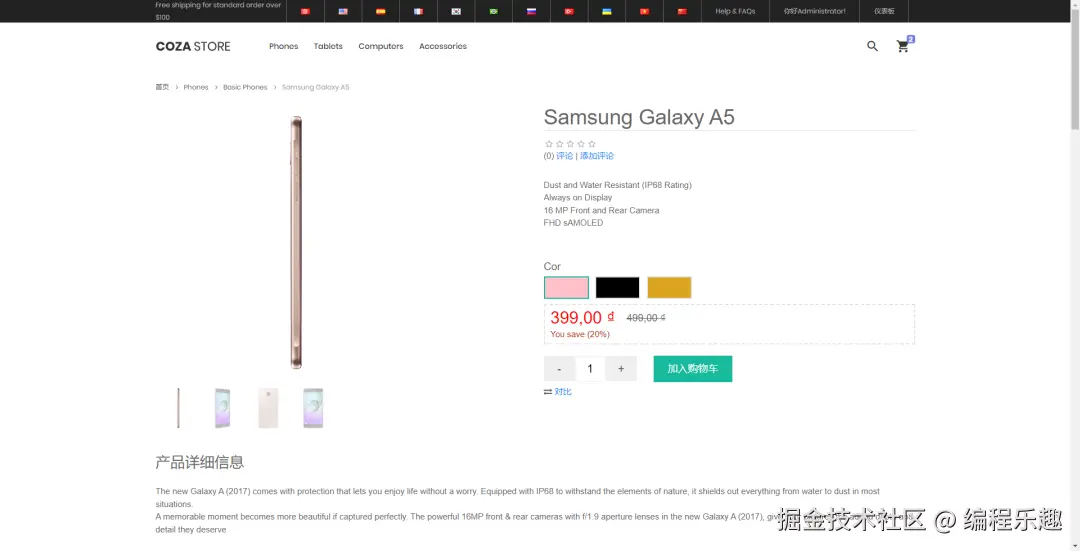Open the Help & FAQs link
The width and height of the screenshot is (1080, 551).
(735, 11)
